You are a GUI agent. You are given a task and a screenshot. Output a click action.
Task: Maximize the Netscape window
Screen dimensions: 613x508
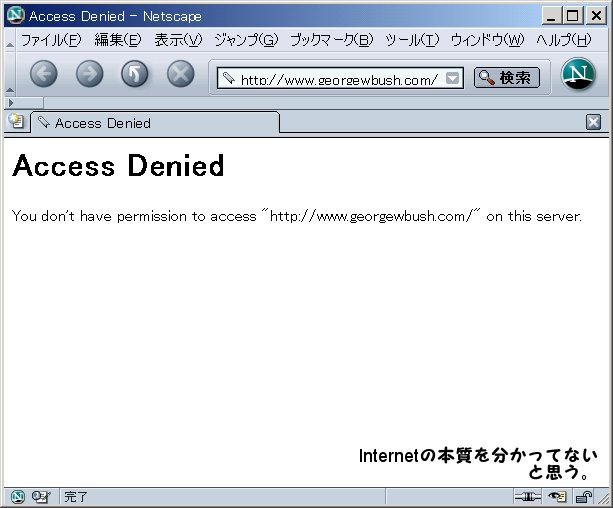[573, 16]
